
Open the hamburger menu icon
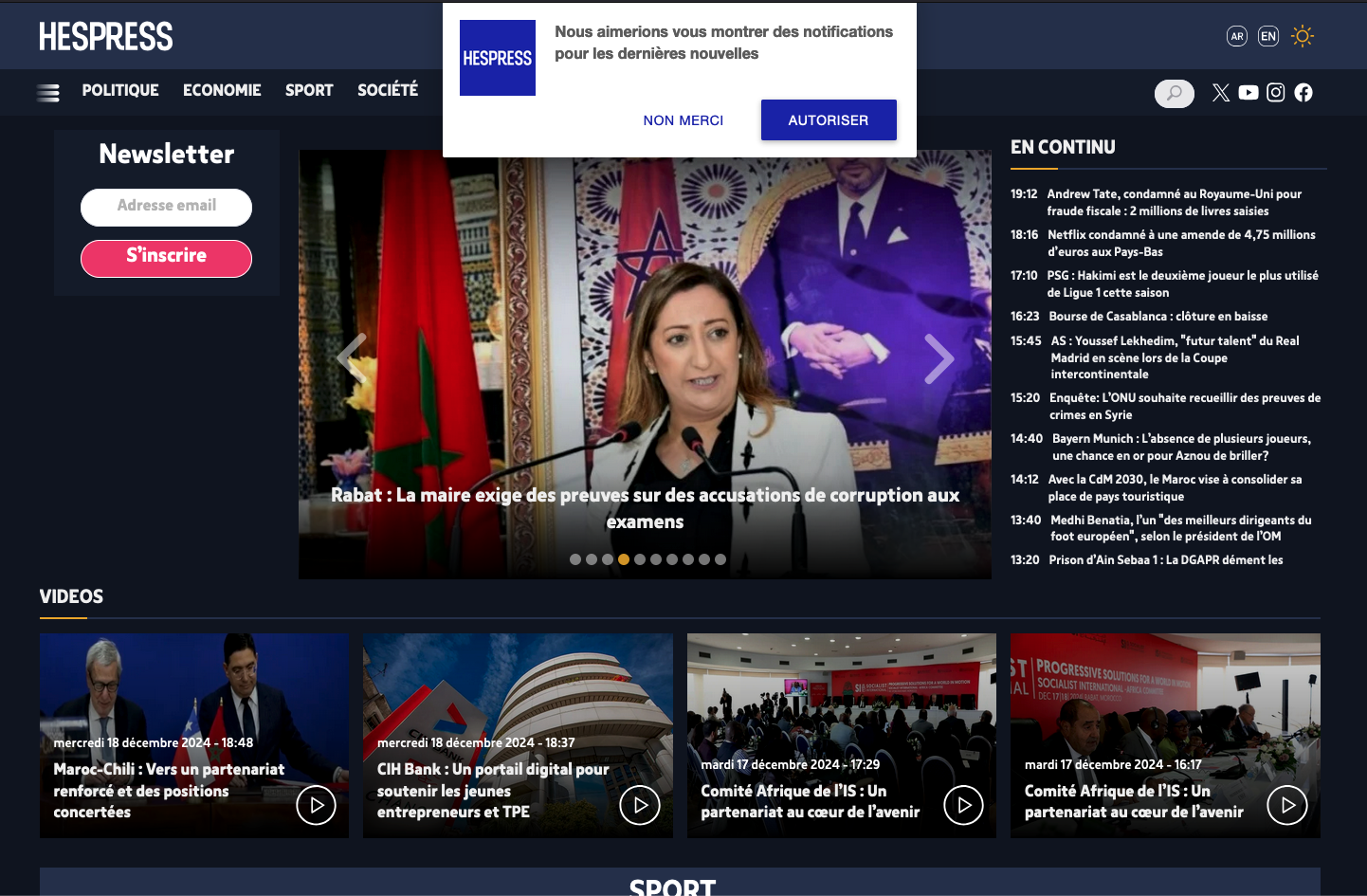click(48, 92)
